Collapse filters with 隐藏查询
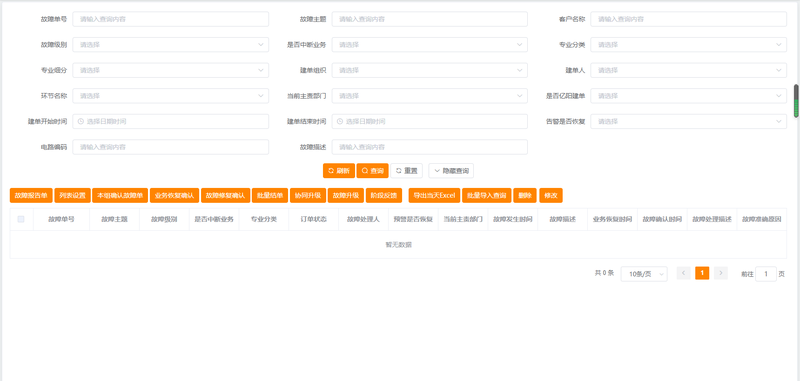This screenshot has height=381, width=800. point(451,171)
